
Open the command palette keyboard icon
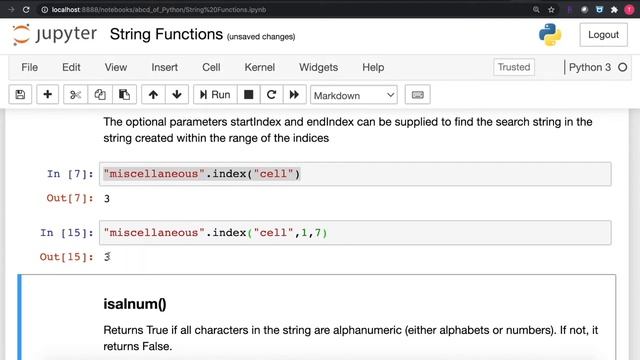pyautogui.click(x=417, y=95)
